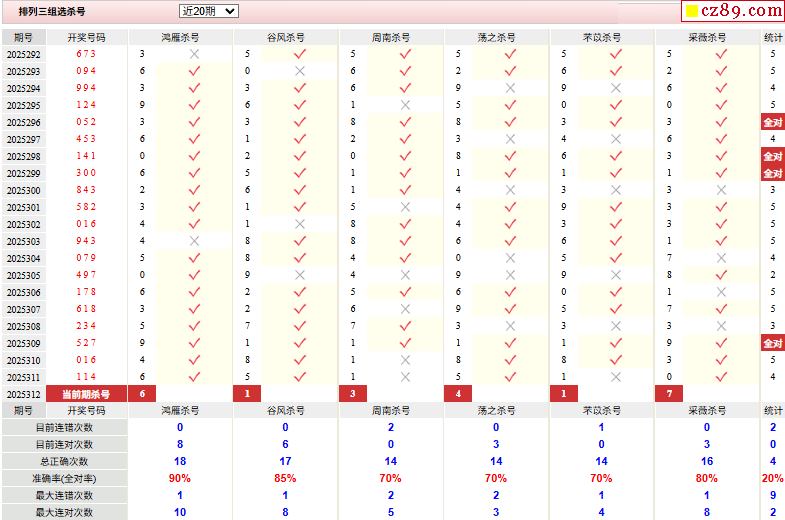Viewport: 785px width, 520px height.
Task: Click the 统计 column header at top right
Action: 773,37
